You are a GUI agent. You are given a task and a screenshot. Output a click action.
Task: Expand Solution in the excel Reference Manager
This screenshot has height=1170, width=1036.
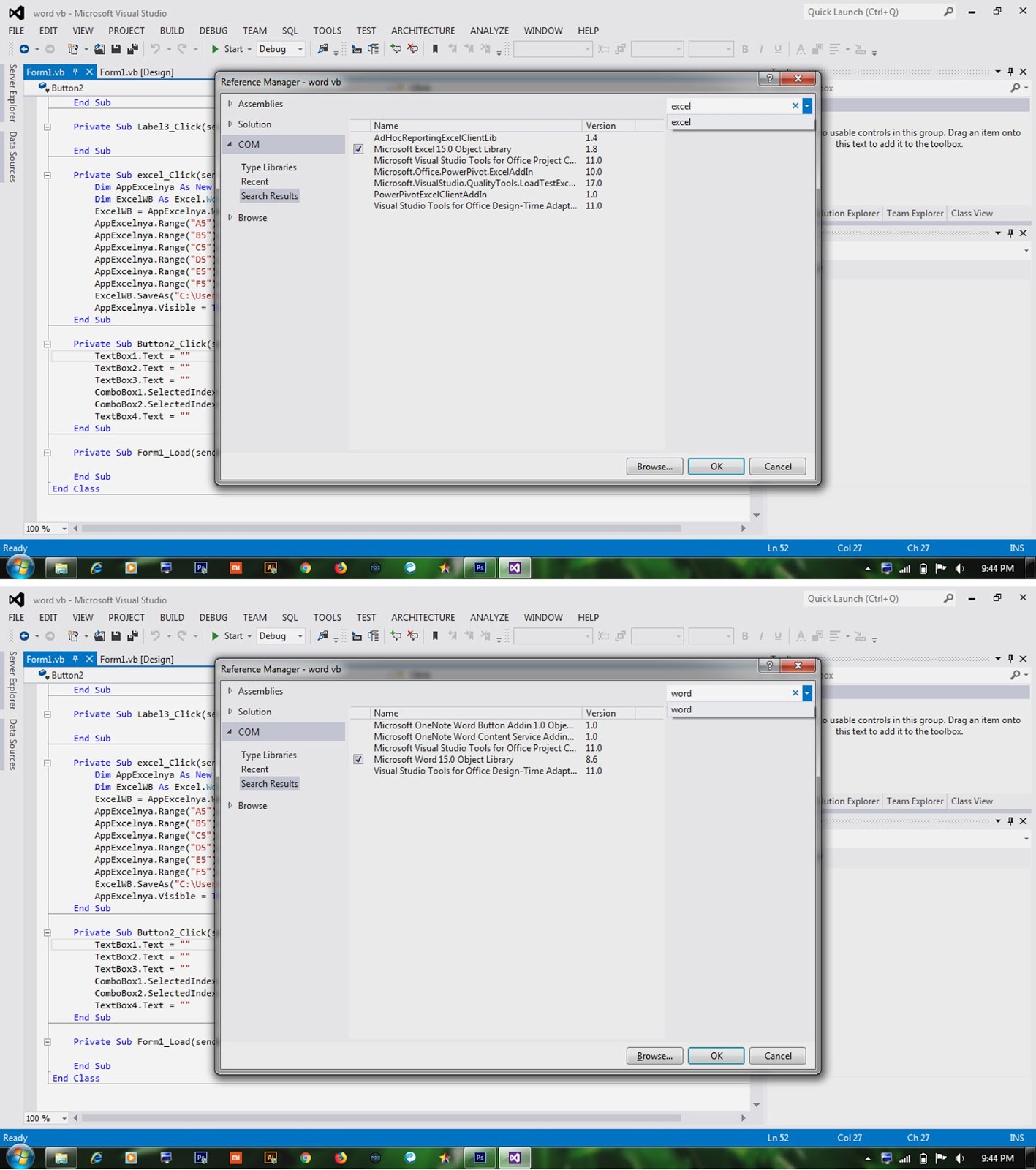click(x=230, y=124)
